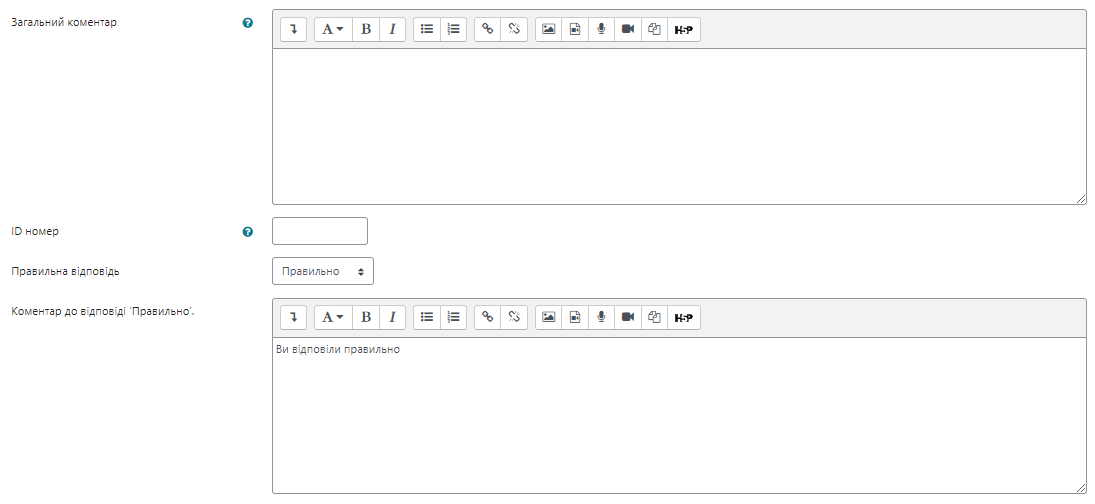Remove link in 'Правильно' comment editor
The height and width of the screenshot is (504, 1095).
click(x=514, y=317)
